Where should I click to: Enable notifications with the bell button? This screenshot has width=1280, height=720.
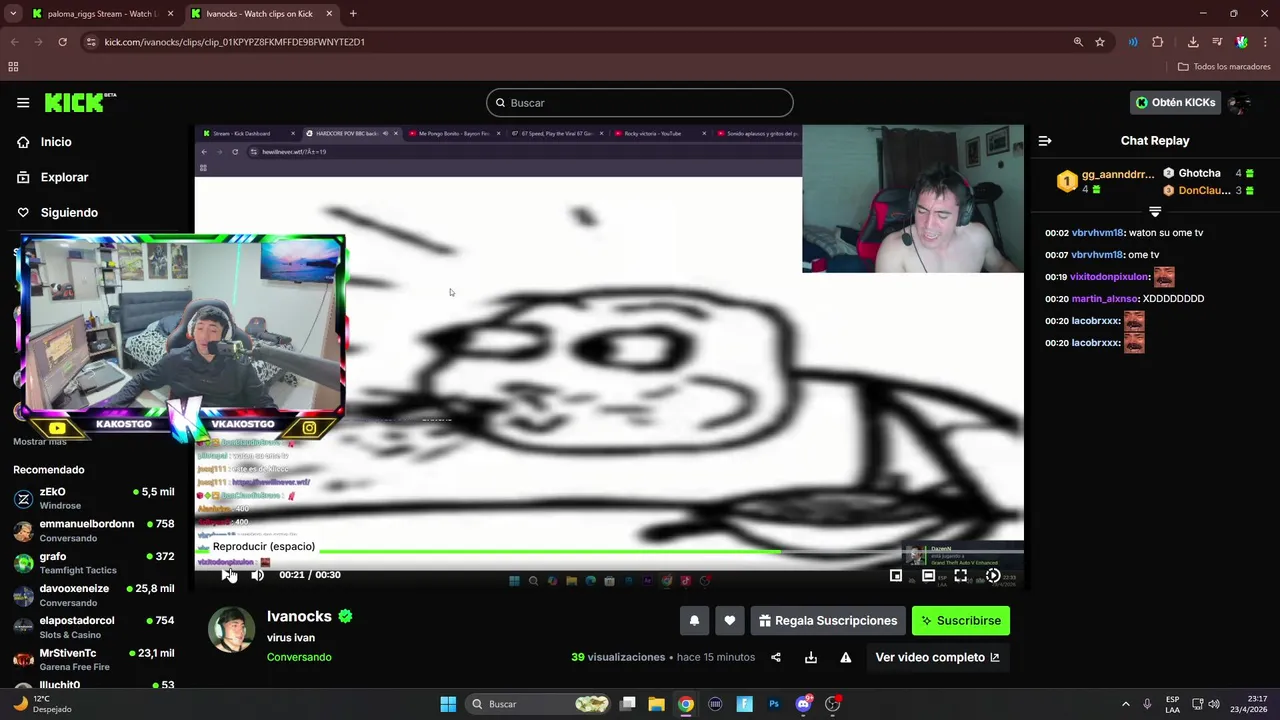pos(694,621)
